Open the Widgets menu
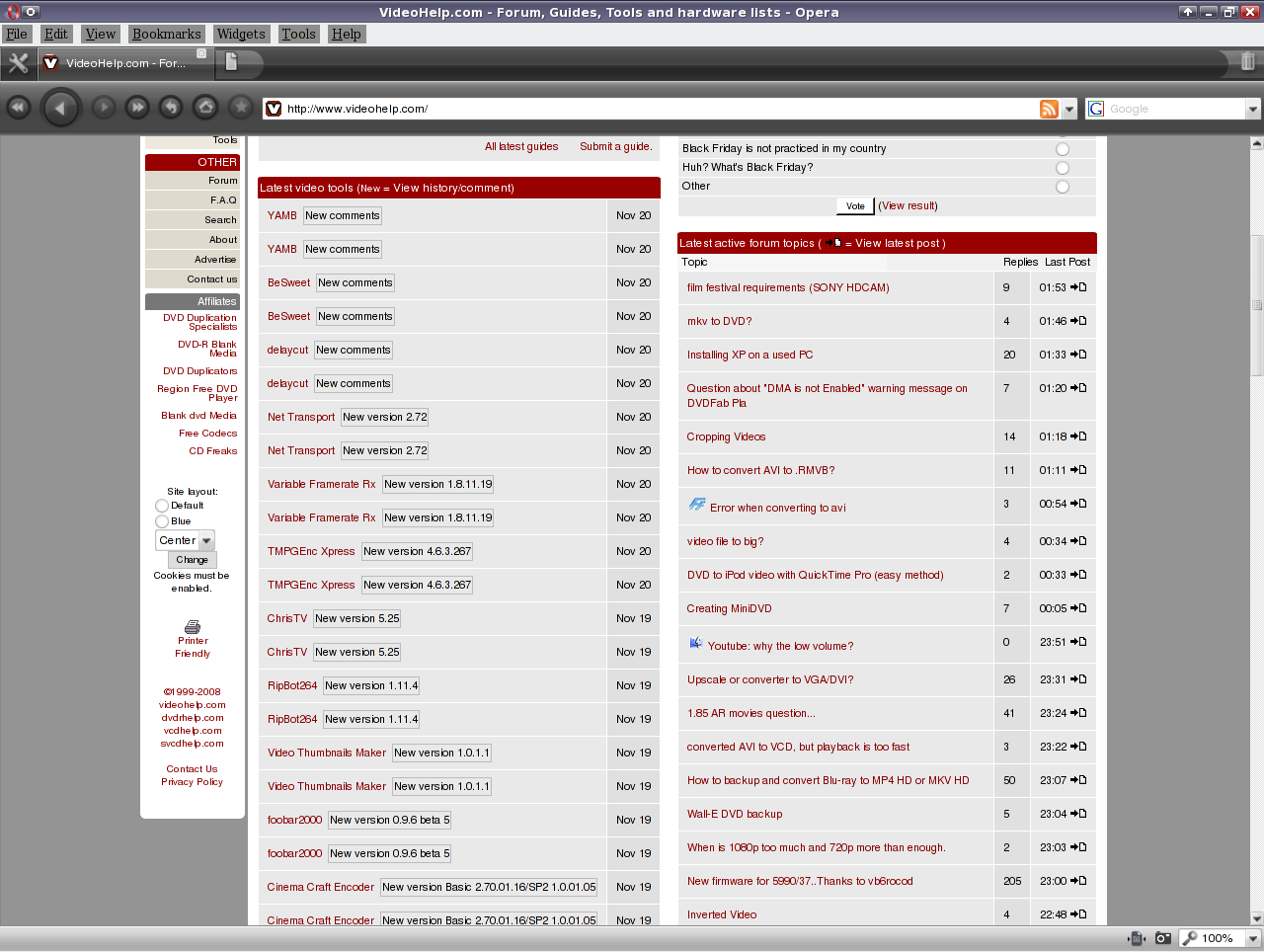 click(242, 34)
